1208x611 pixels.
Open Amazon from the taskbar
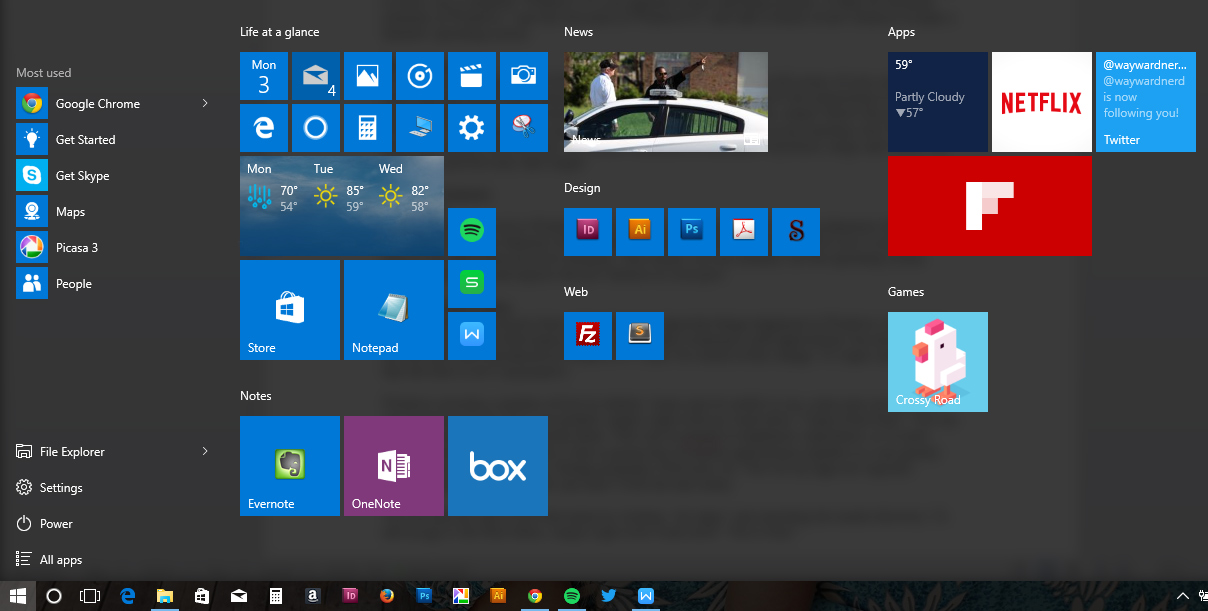click(313, 596)
